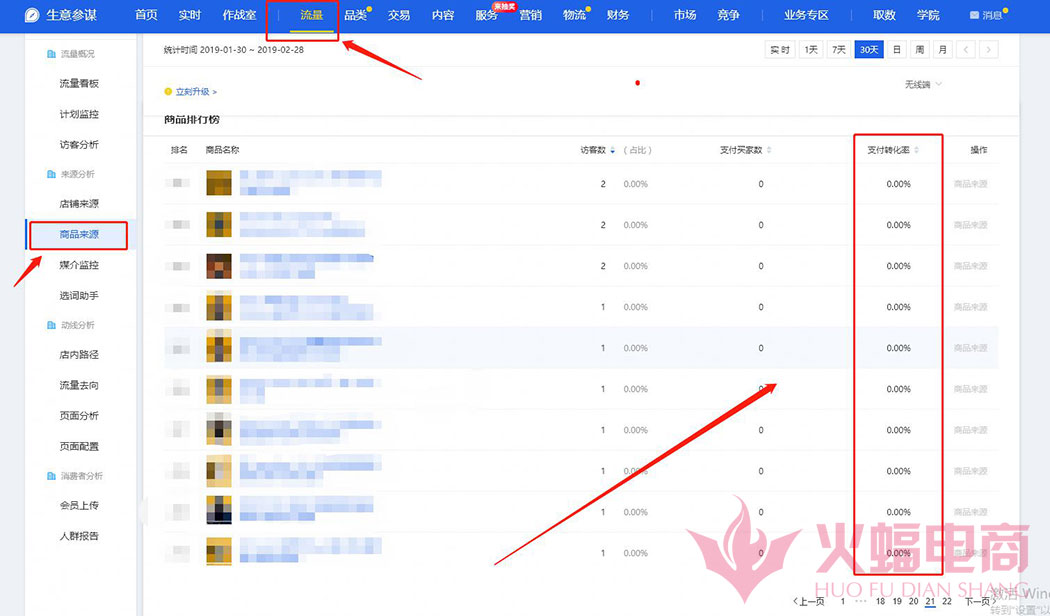Open 流量看板 in sidebar
The image size is (1050, 616).
79,84
